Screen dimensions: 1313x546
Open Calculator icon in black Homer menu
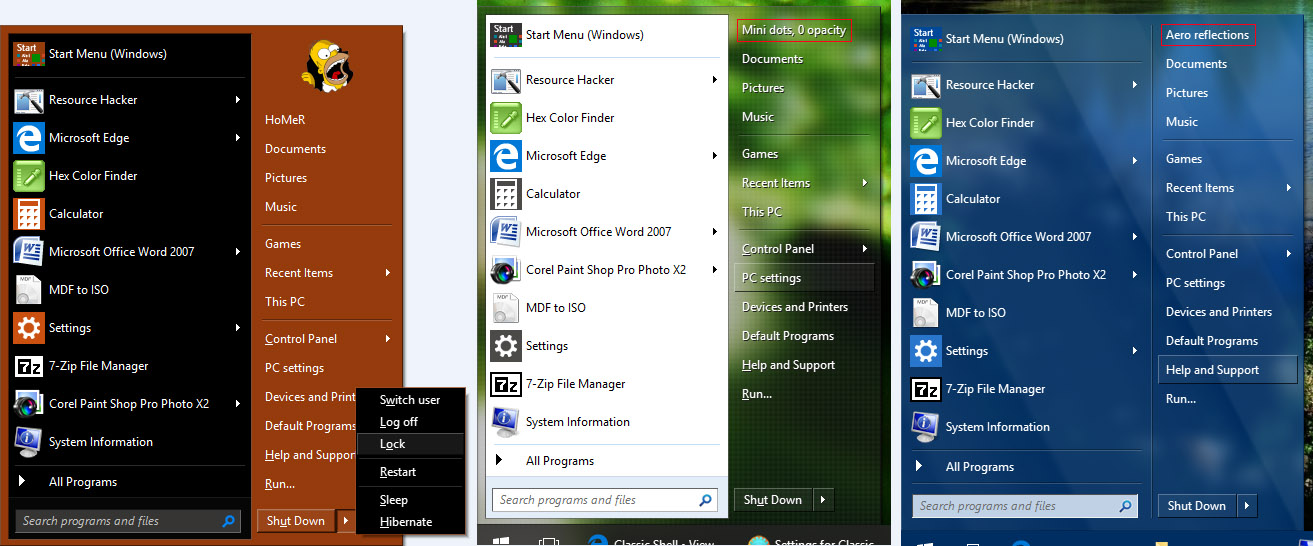click(28, 214)
